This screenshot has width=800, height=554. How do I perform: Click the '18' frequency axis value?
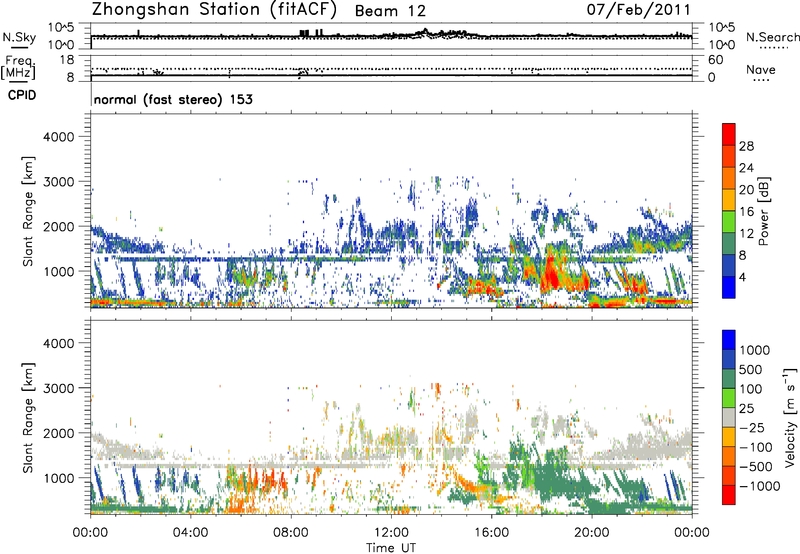(67, 60)
